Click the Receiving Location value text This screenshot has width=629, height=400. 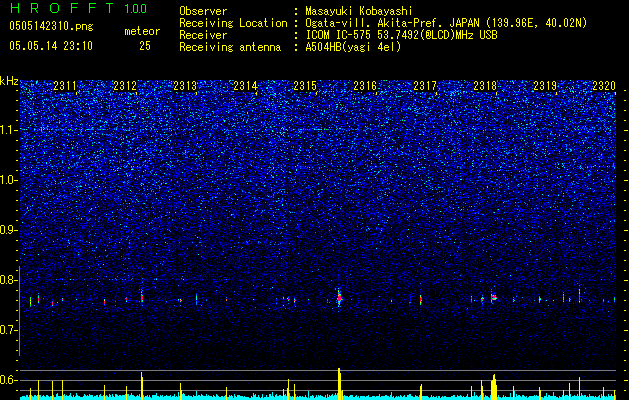448,23
